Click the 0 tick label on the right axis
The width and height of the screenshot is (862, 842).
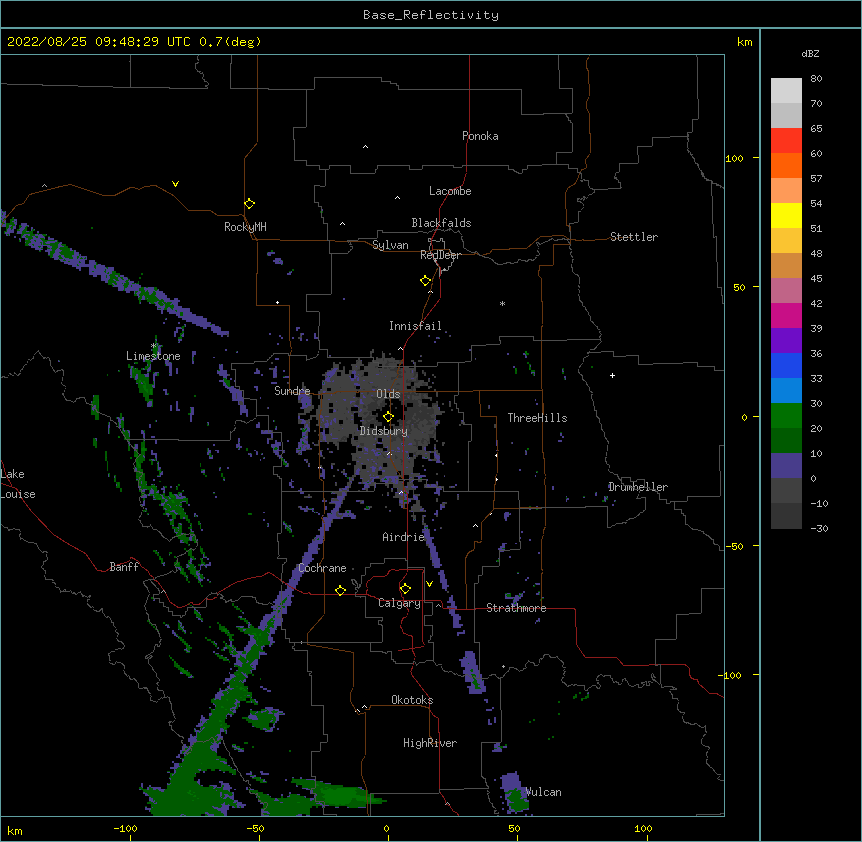click(744, 418)
